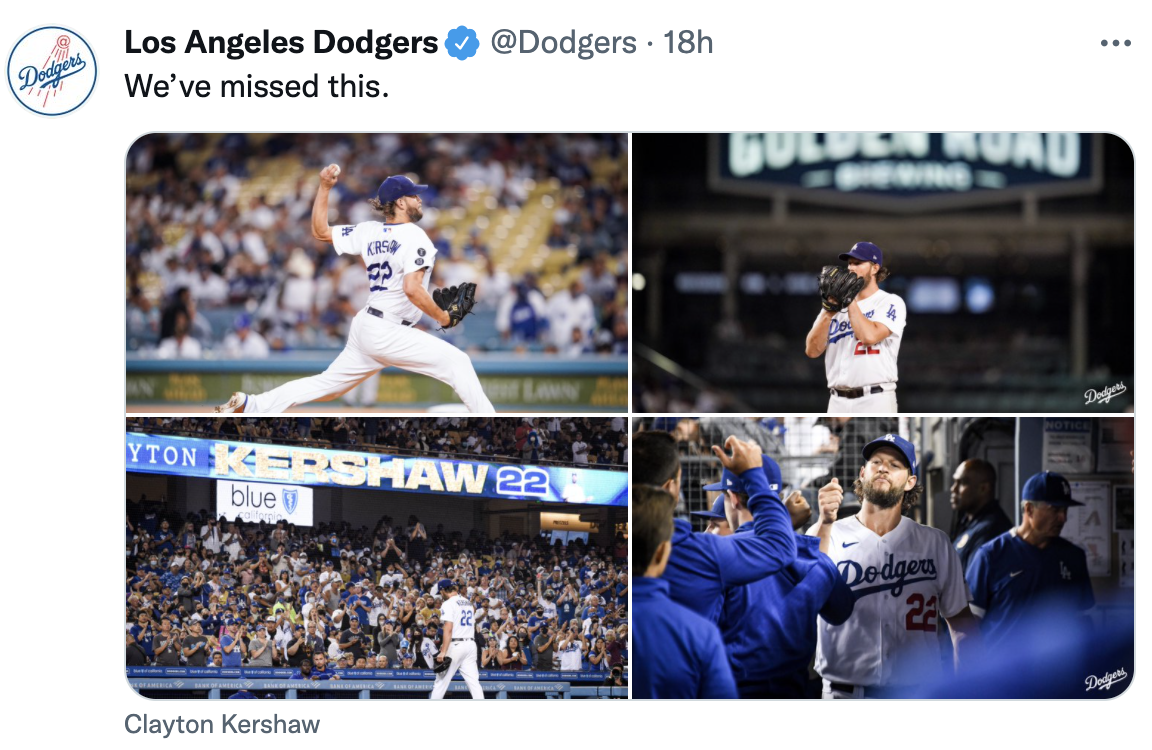The height and width of the screenshot is (750, 1152).
Task: Click the Dodgers watermark on glove photo
Action: coord(1105,393)
